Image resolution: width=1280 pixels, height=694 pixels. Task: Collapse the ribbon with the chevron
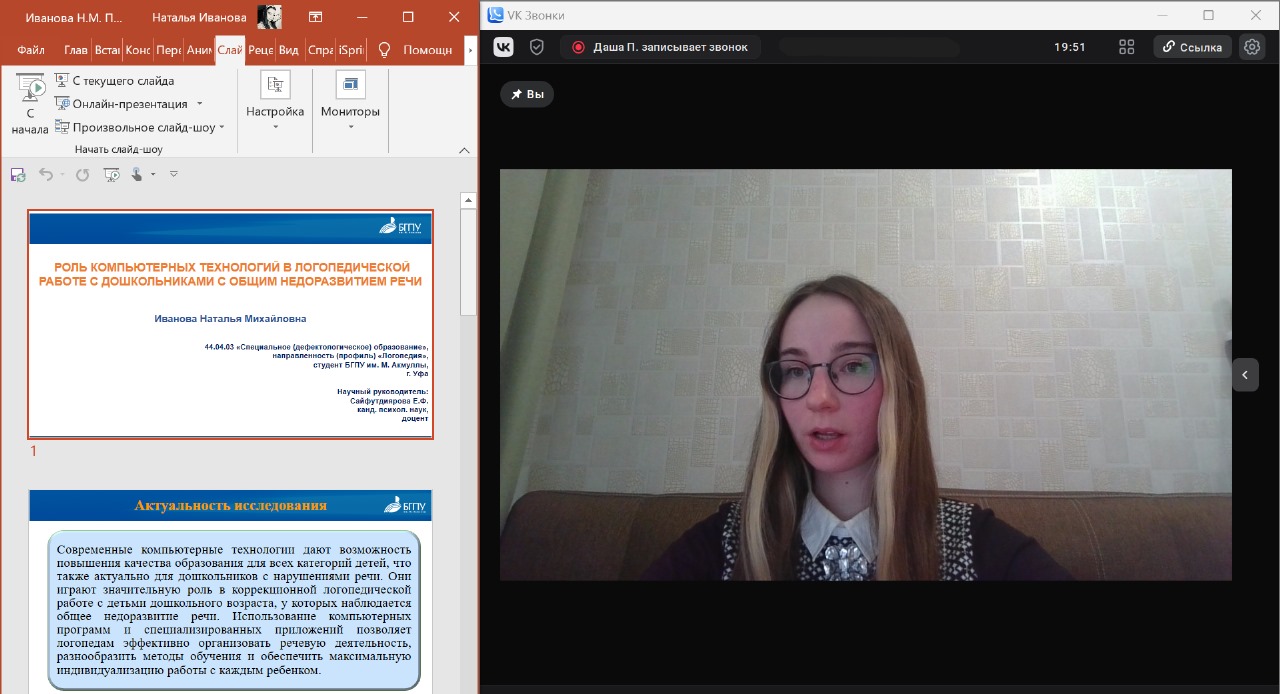coord(464,150)
